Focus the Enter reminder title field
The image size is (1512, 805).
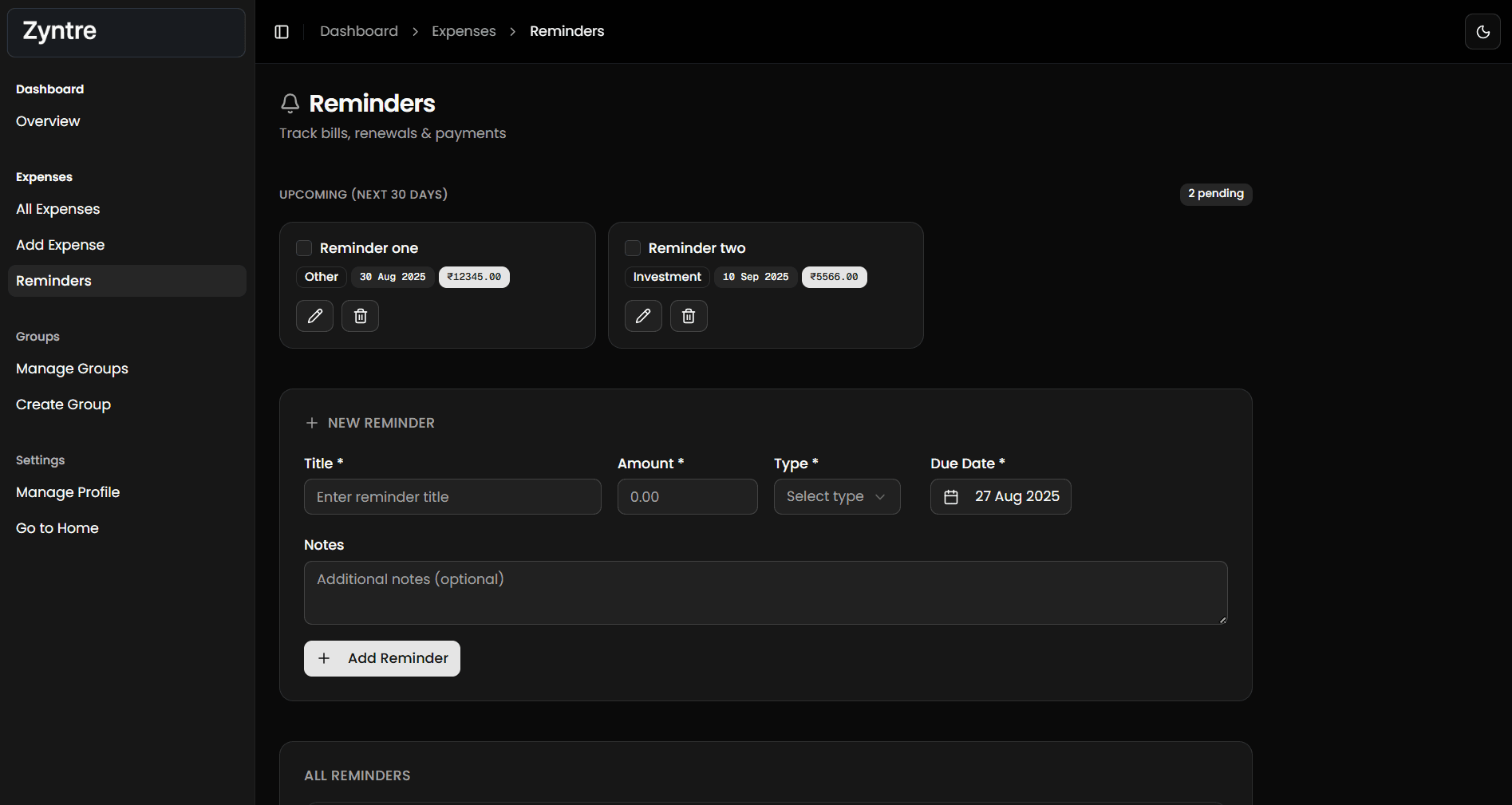[x=452, y=497]
